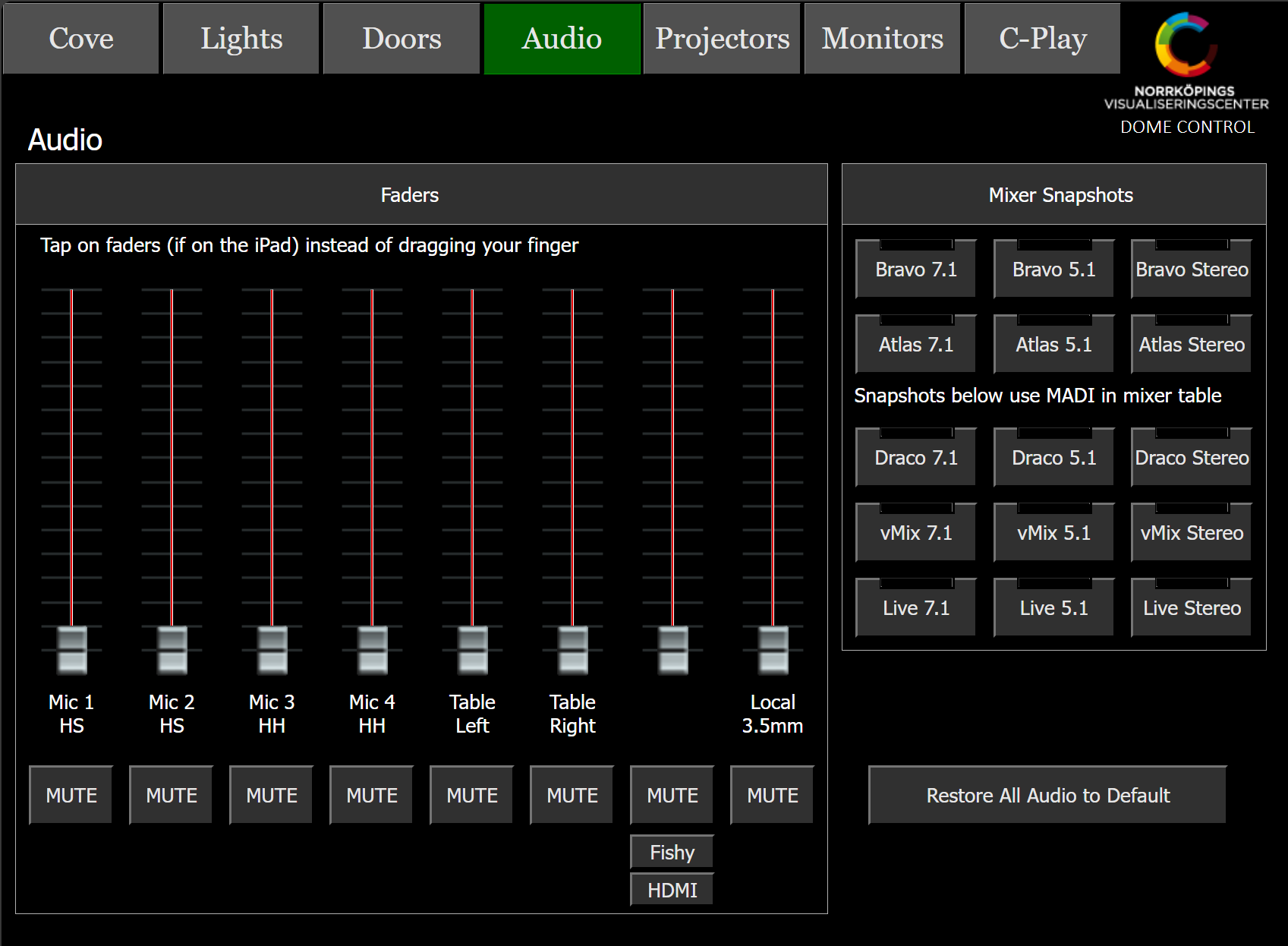Mute the Table Right channel

[x=572, y=795]
